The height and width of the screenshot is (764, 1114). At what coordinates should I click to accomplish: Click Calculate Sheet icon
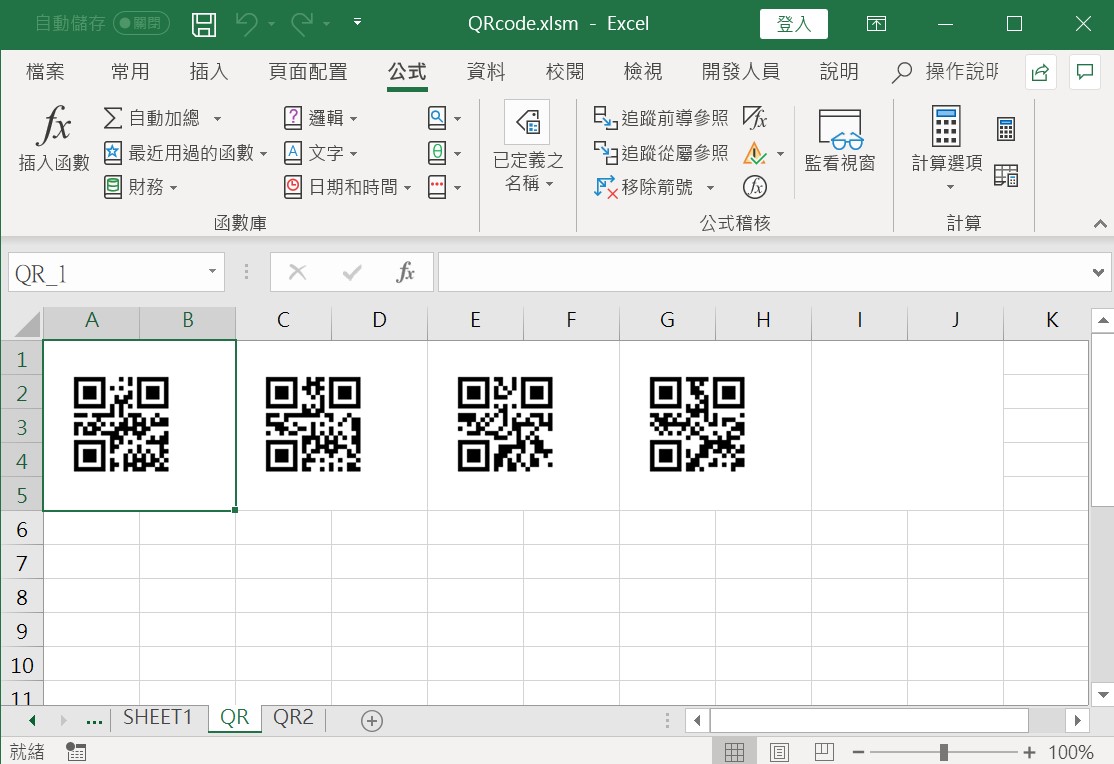click(x=1006, y=175)
